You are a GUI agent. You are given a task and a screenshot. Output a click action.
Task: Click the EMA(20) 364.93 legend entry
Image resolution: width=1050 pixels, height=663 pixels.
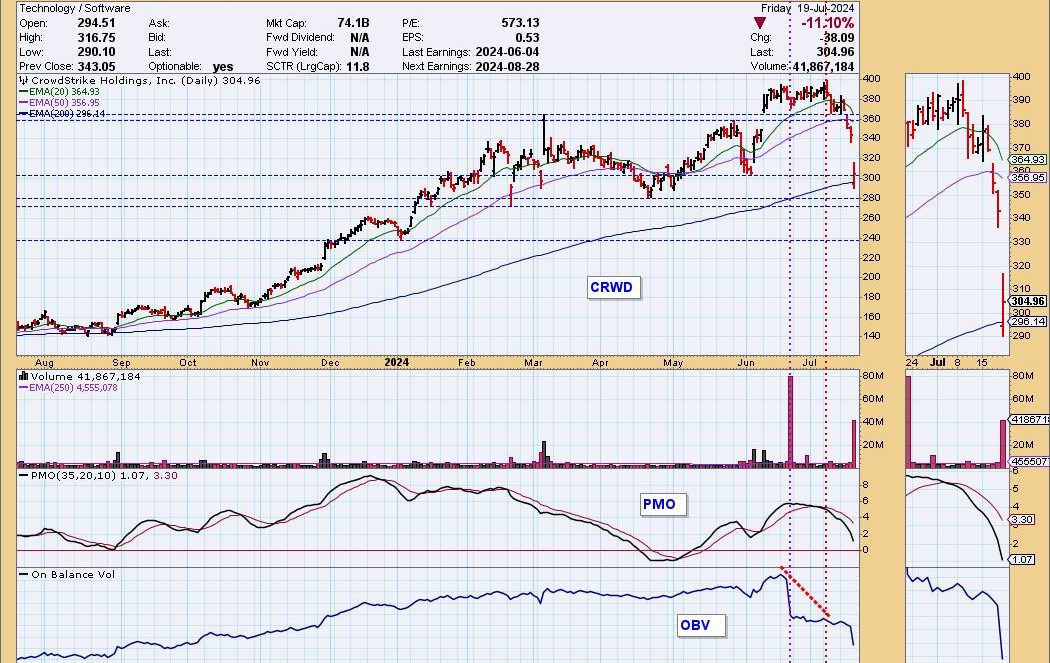[x=60, y=92]
